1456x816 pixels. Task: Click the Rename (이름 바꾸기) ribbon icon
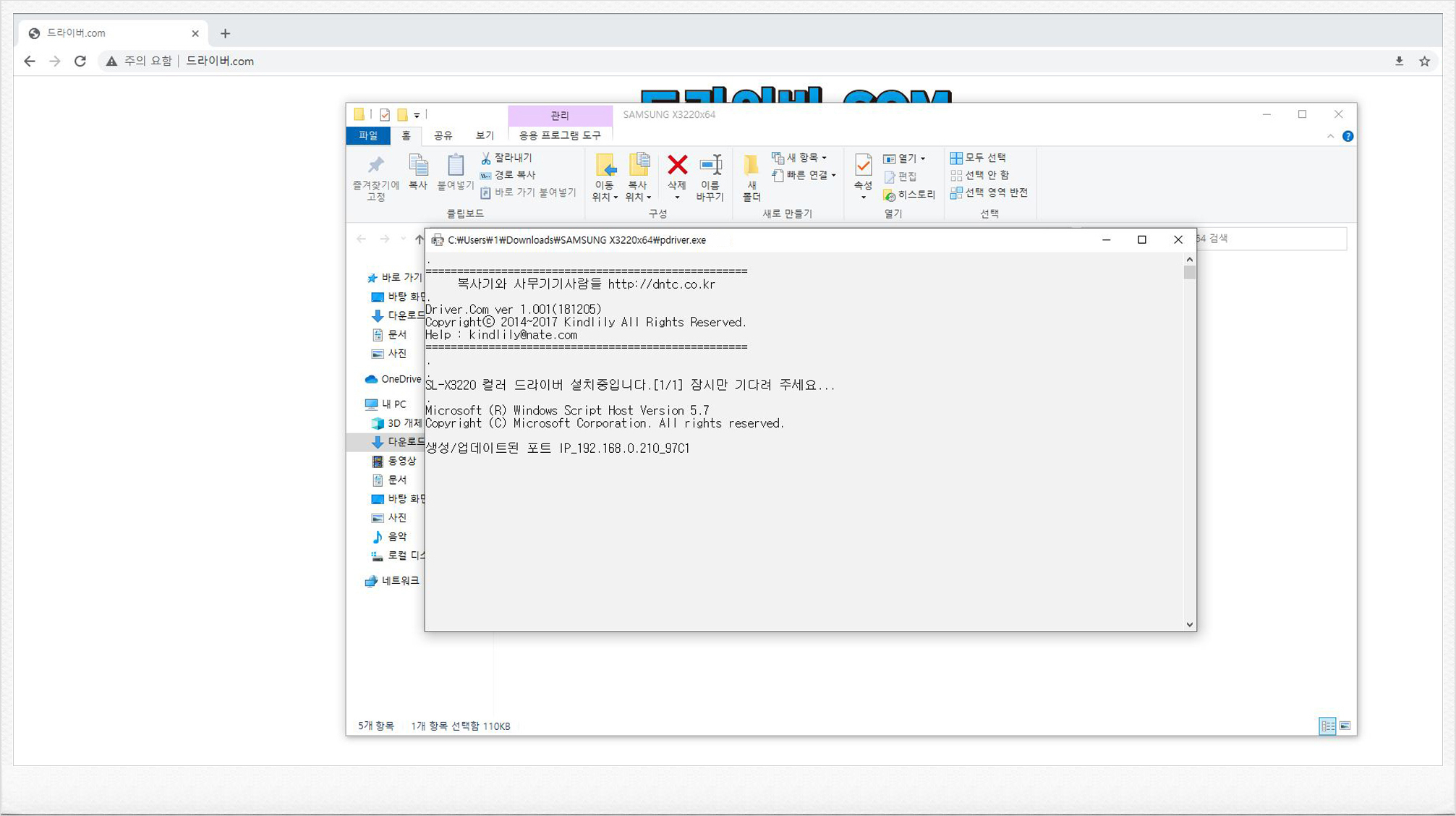(x=710, y=166)
